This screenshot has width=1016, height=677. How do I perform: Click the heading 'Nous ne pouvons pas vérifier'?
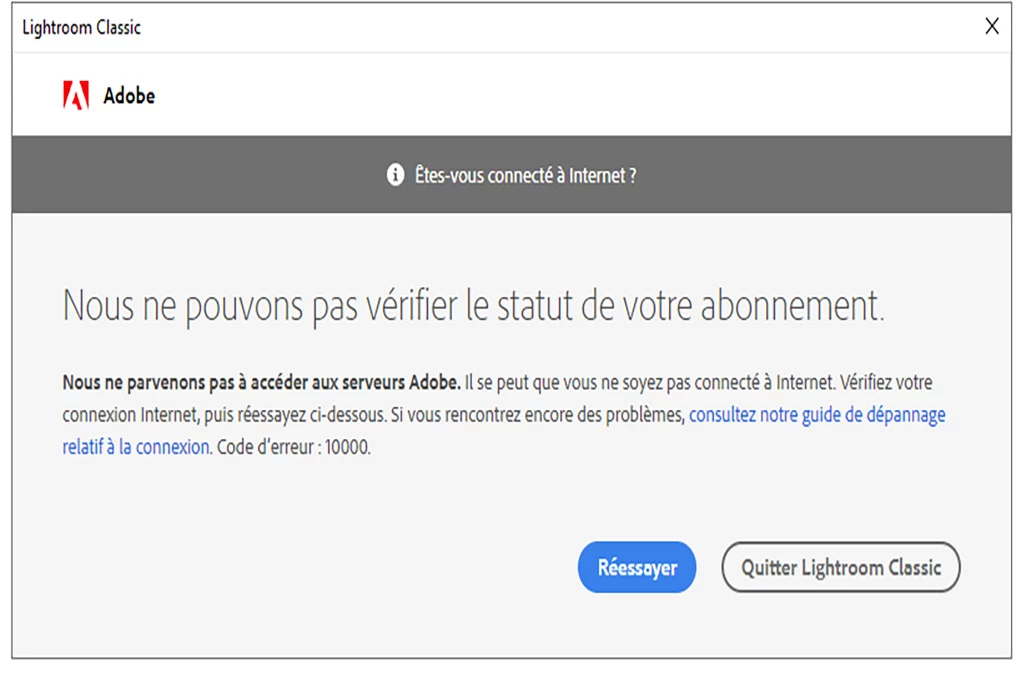[260, 305]
